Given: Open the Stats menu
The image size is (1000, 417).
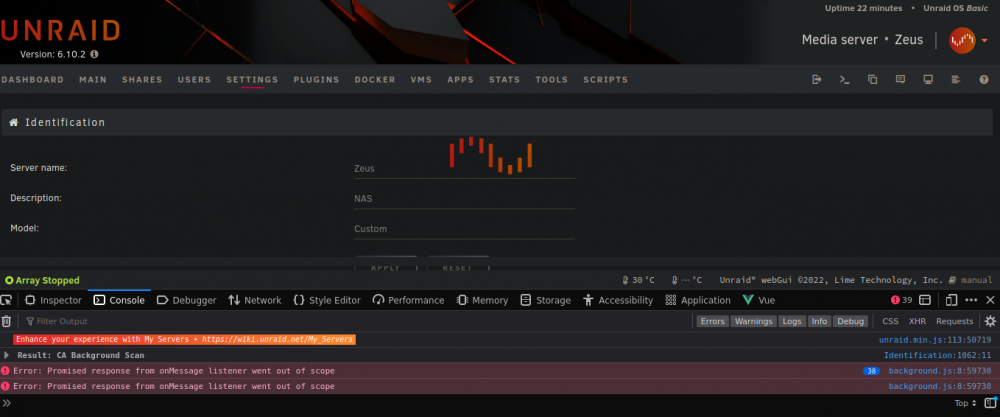Looking at the screenshot, I should tap(504, 80).
